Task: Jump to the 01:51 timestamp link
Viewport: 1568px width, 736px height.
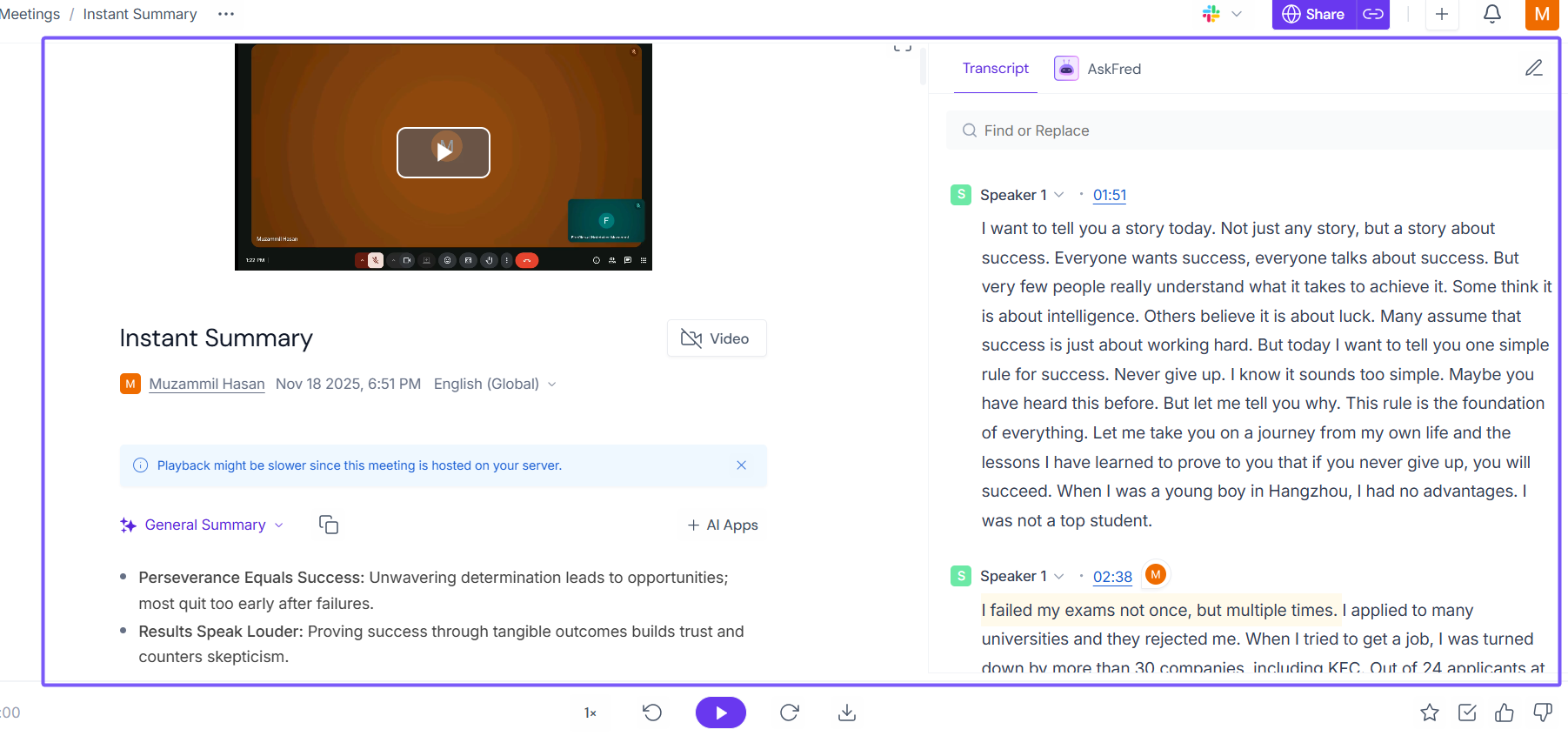Action: [1109, 195]
